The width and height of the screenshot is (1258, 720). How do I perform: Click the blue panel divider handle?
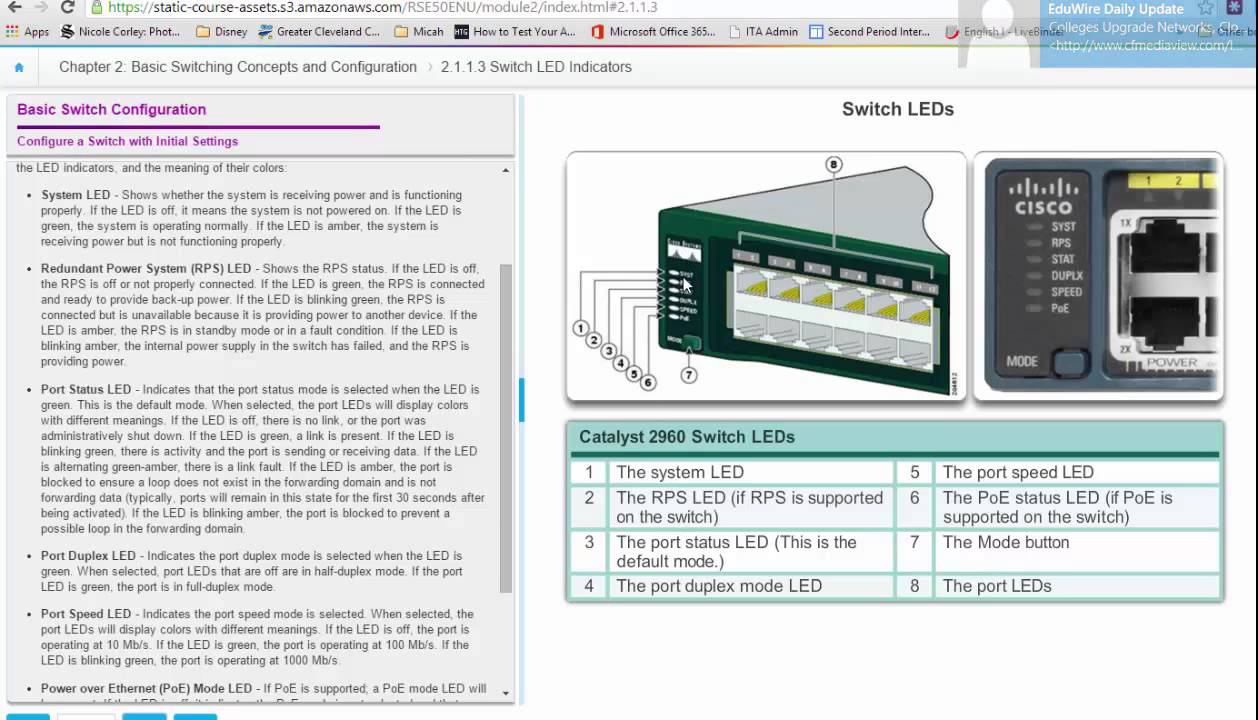(521, 399)
